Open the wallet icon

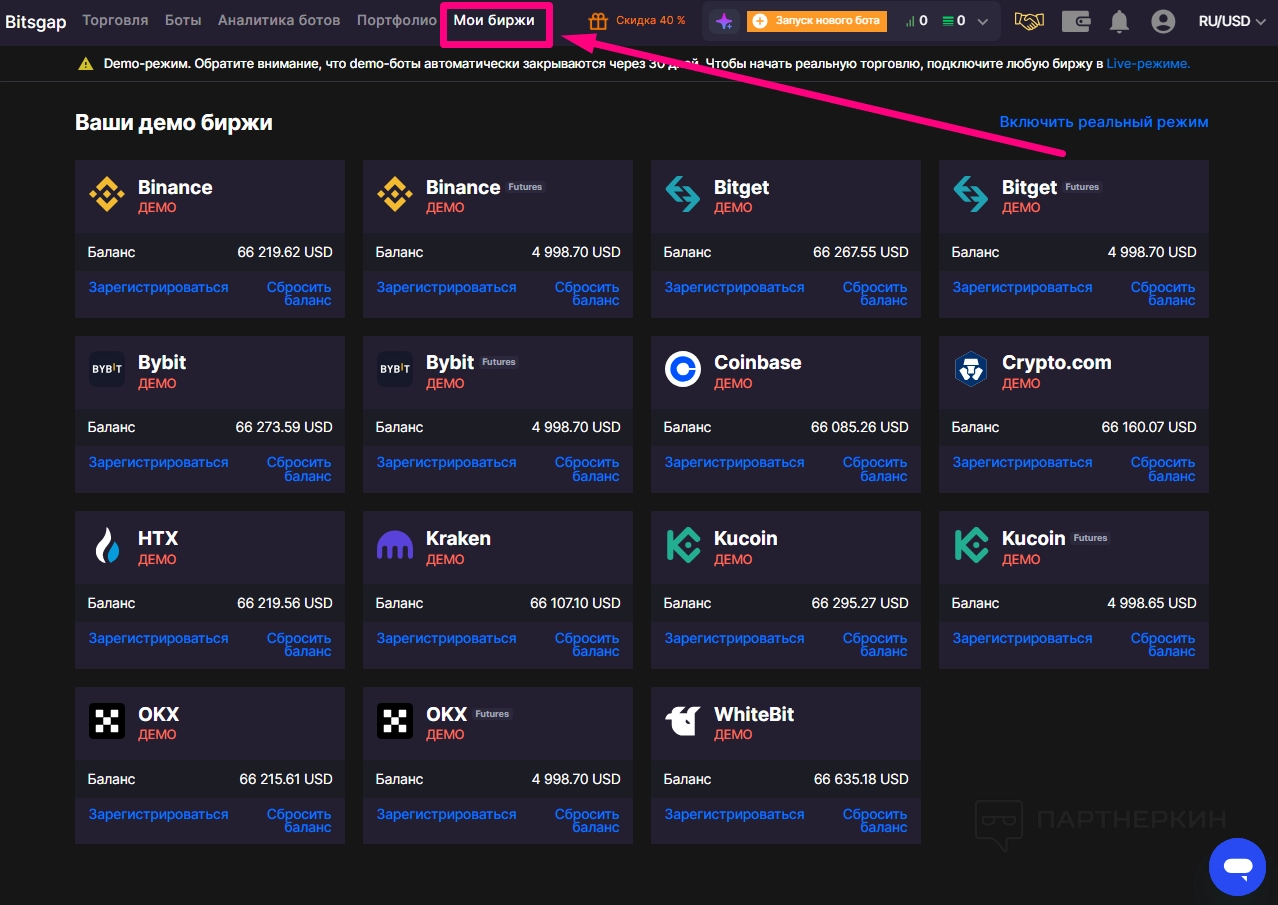point(1076,21)
